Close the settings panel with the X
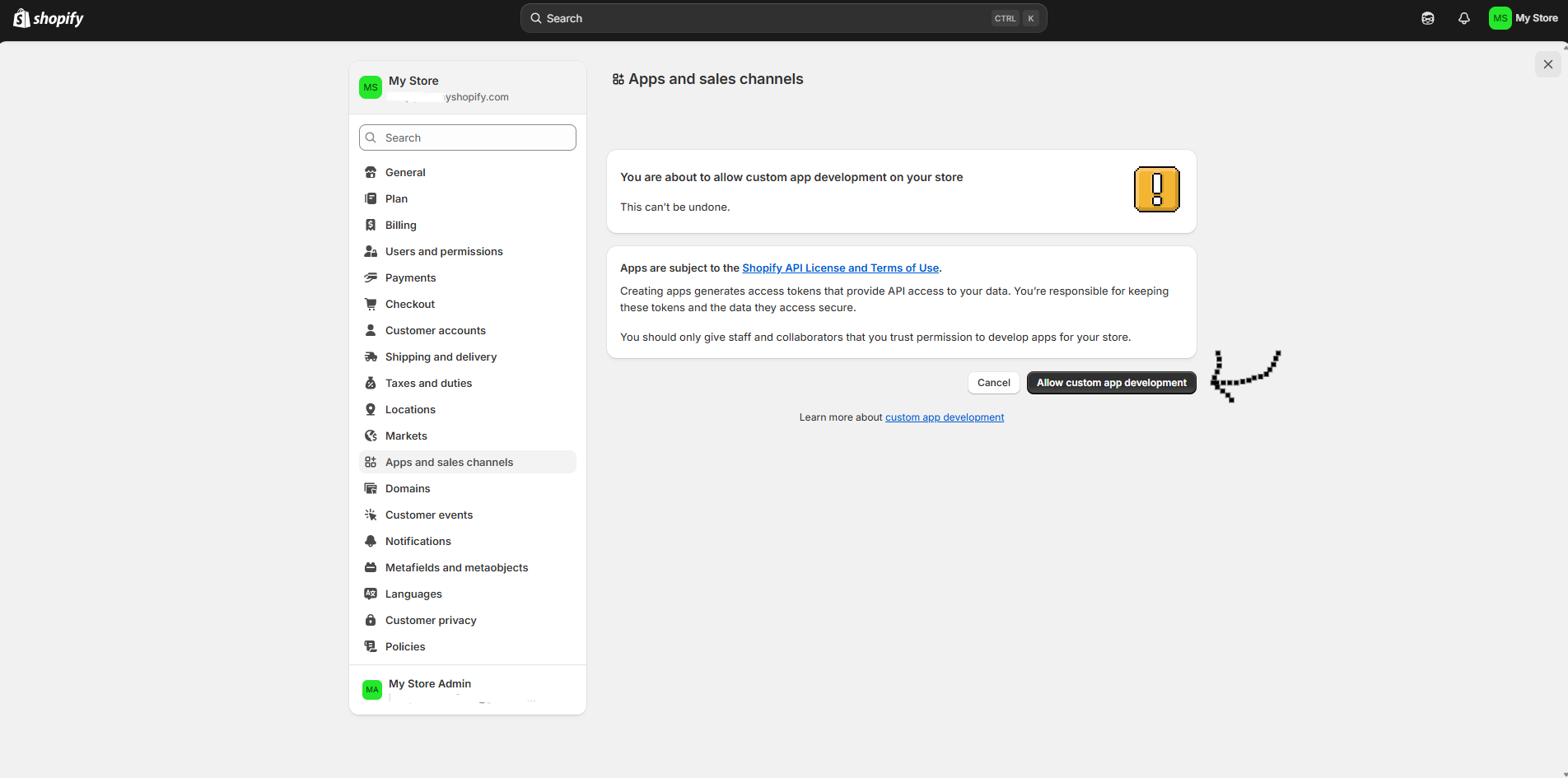Screen dimensions: 1568x778 coord(1548,64)
